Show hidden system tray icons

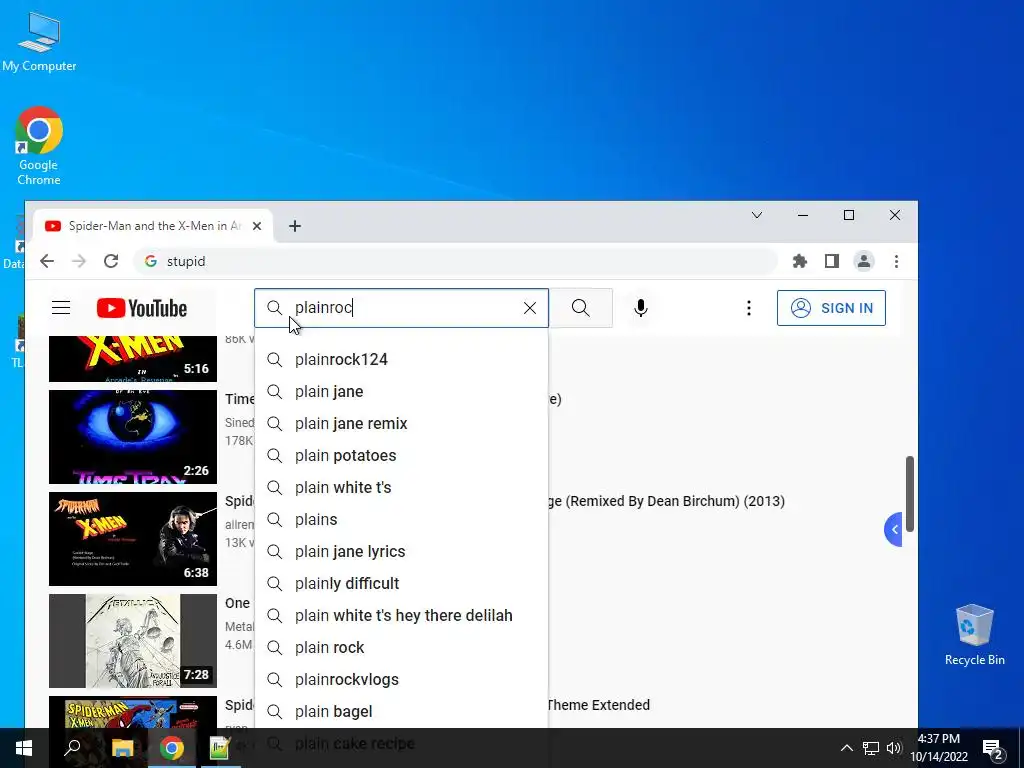(x=846, y=748)
